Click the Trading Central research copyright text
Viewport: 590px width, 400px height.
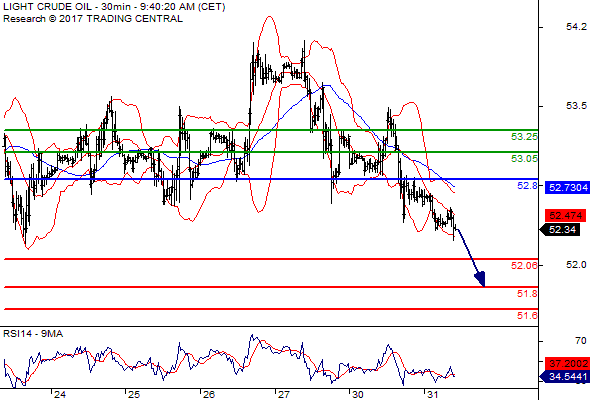coord(93,19)
